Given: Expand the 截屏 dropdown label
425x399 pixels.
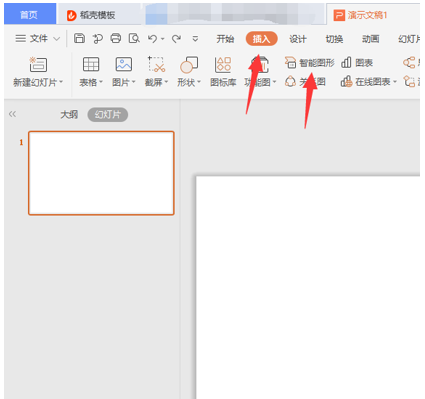Looking at the screenshot, I should pyautogui.click(x=156, y=82).
